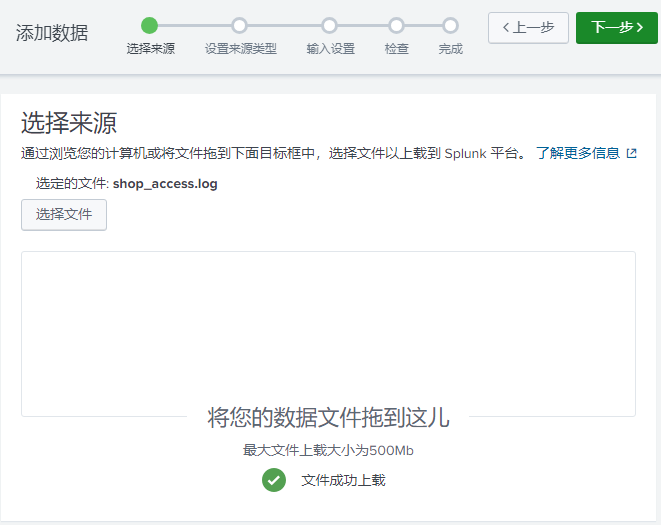The height and width of the screenshot is (525, 661).
Task: Go back with the 上一步 button
Action: click(528, 28)
